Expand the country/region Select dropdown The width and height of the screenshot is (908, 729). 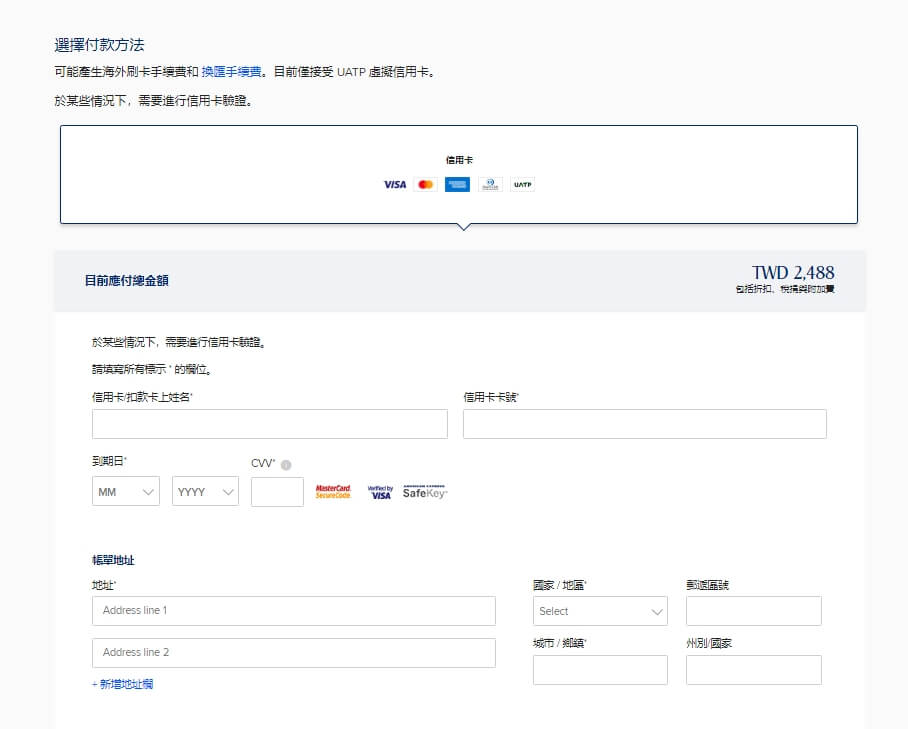click(600, 611)
